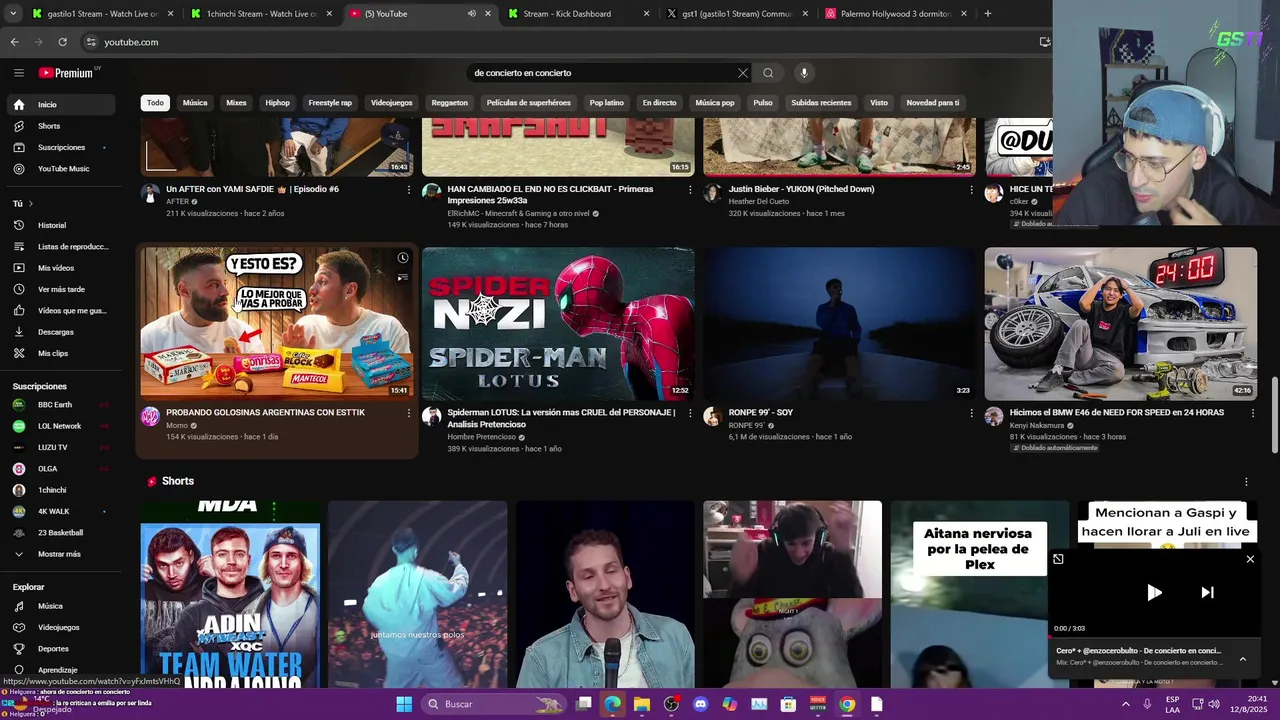
Task: Select the Videojuegos filter chip
Action: [x=391, y=103]
